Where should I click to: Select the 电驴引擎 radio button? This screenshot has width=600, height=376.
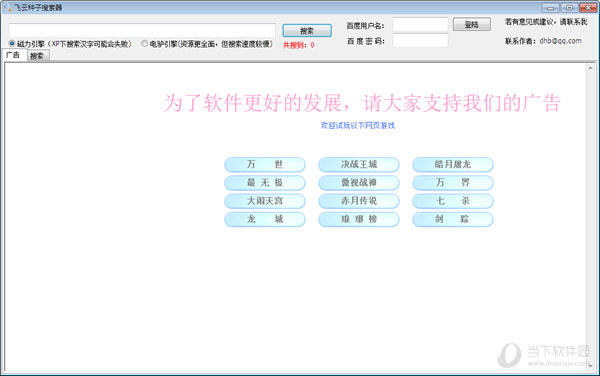coord(144,44)
